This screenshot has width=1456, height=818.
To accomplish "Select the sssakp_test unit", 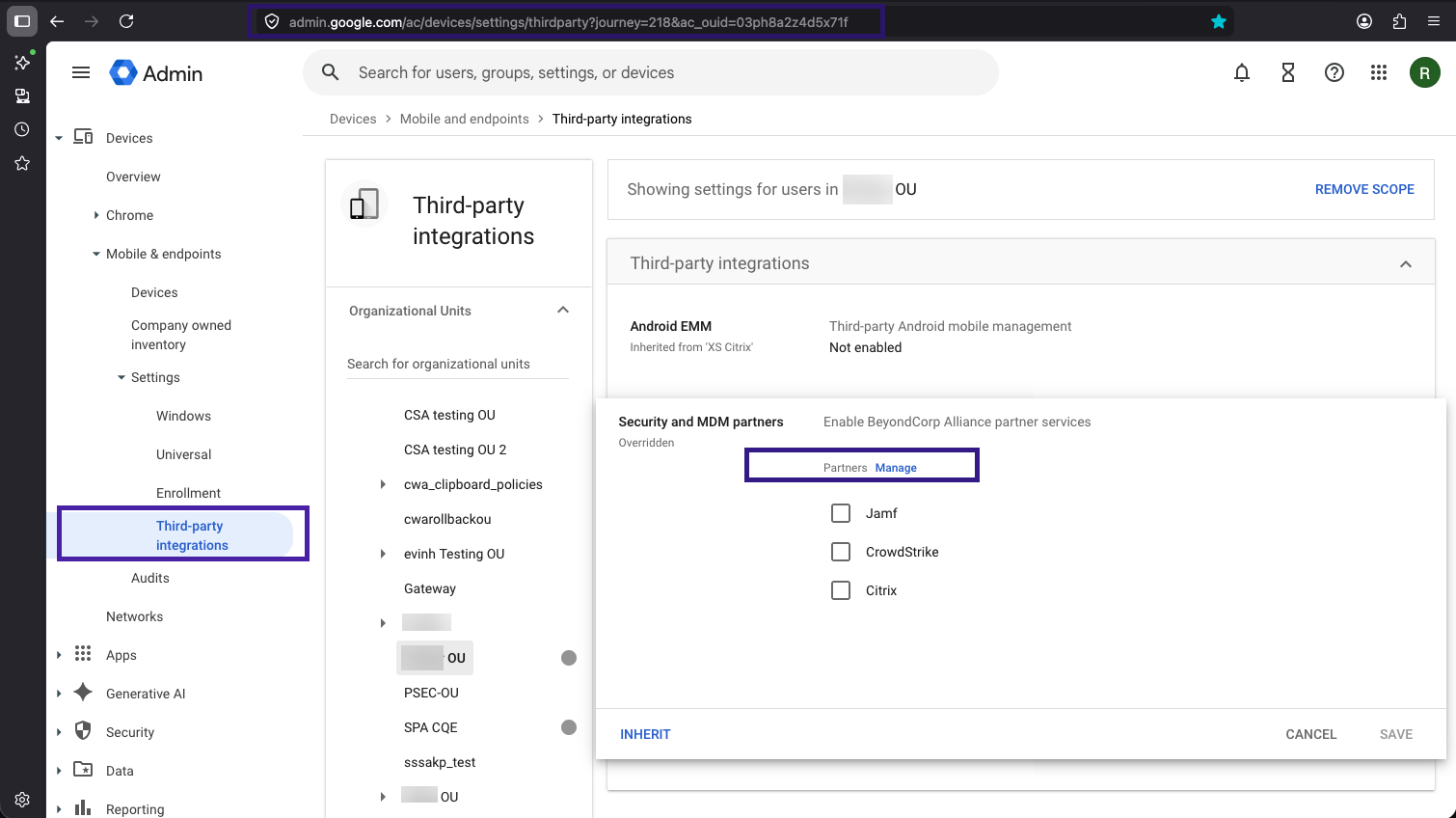I will pyautogui.click(x=440, y=762).
